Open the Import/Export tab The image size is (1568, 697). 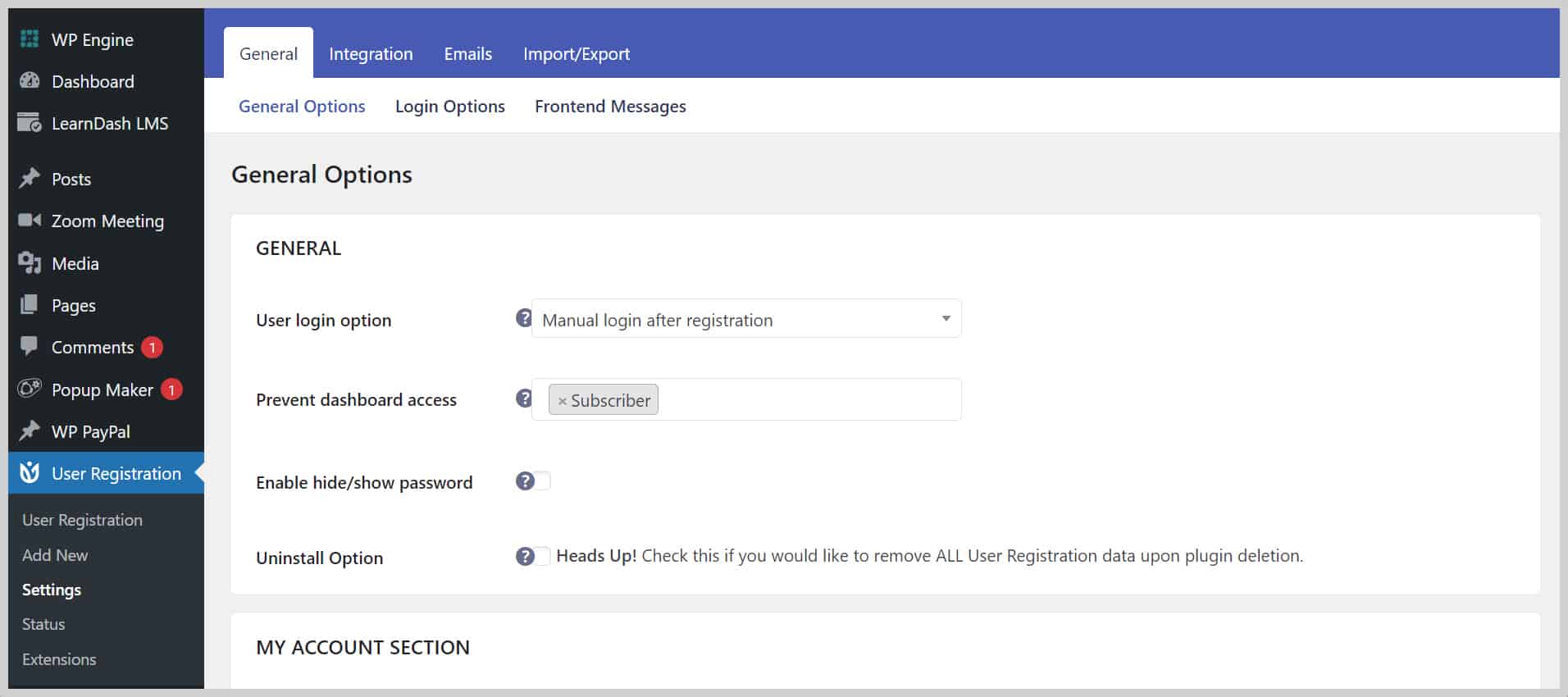[x=577, y=53]
